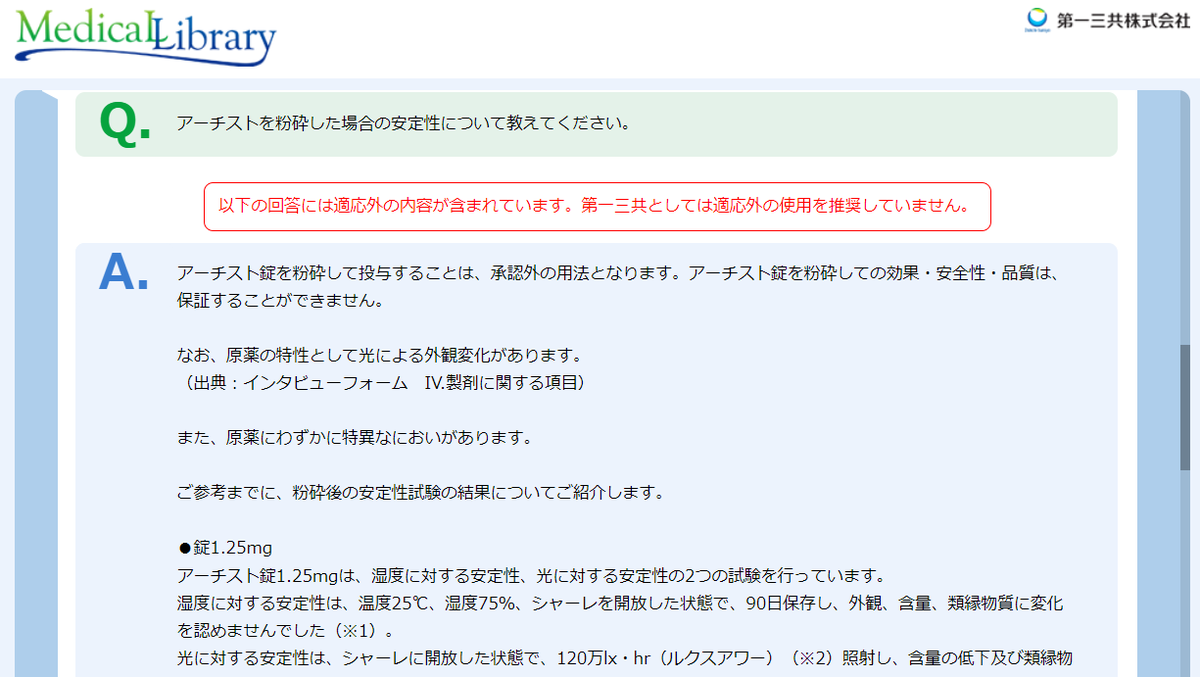Viewport: 1200px width, 677px height.
Task: Click the Daiichi Sankyo company logo icon
Action: [x=1037, y=20]
